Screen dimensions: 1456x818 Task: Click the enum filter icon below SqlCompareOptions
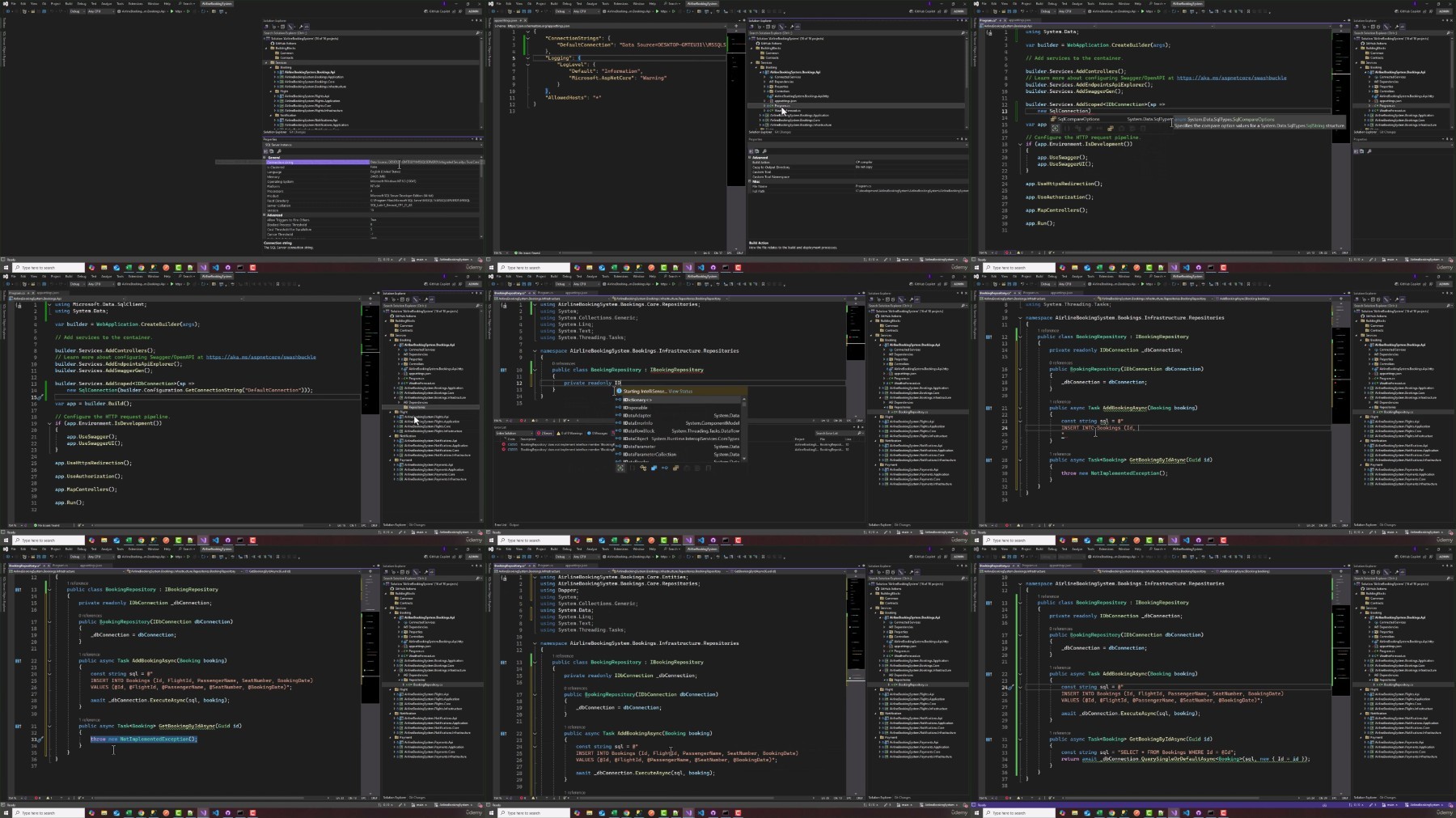click(1111, 129)
